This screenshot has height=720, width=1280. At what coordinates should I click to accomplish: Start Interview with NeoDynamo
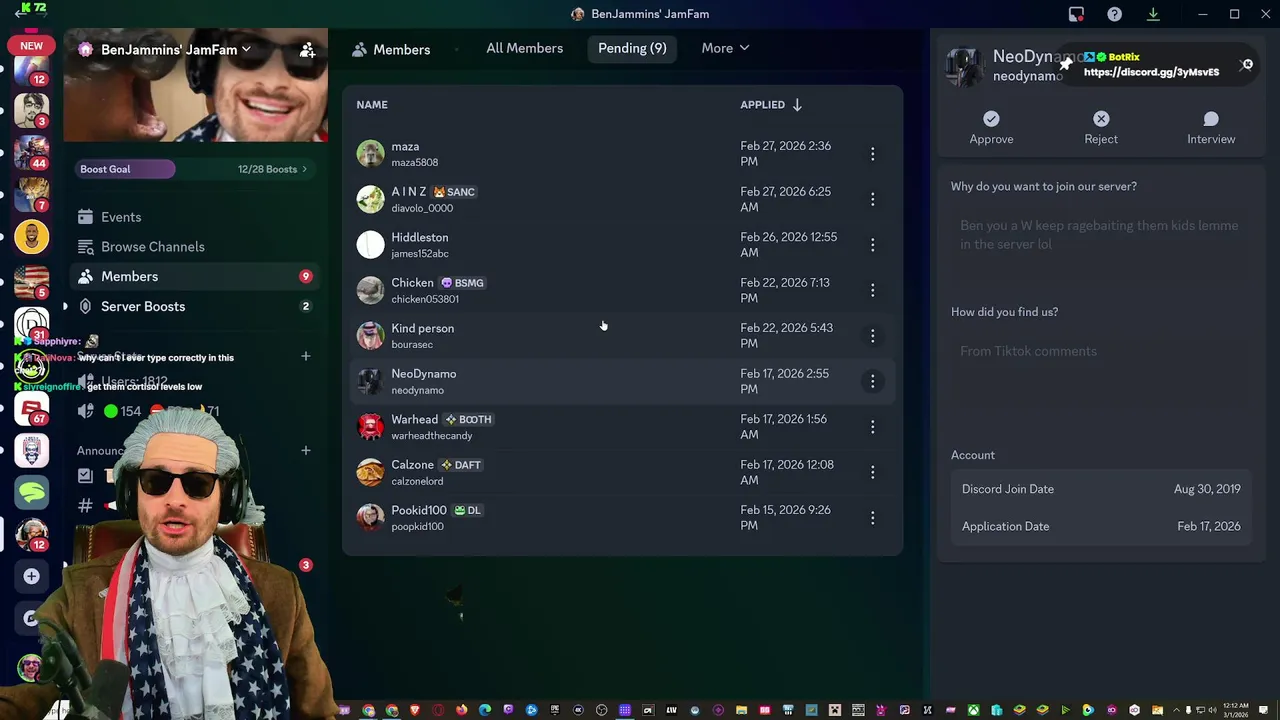pyautogui.click(x=1211, y=128)
